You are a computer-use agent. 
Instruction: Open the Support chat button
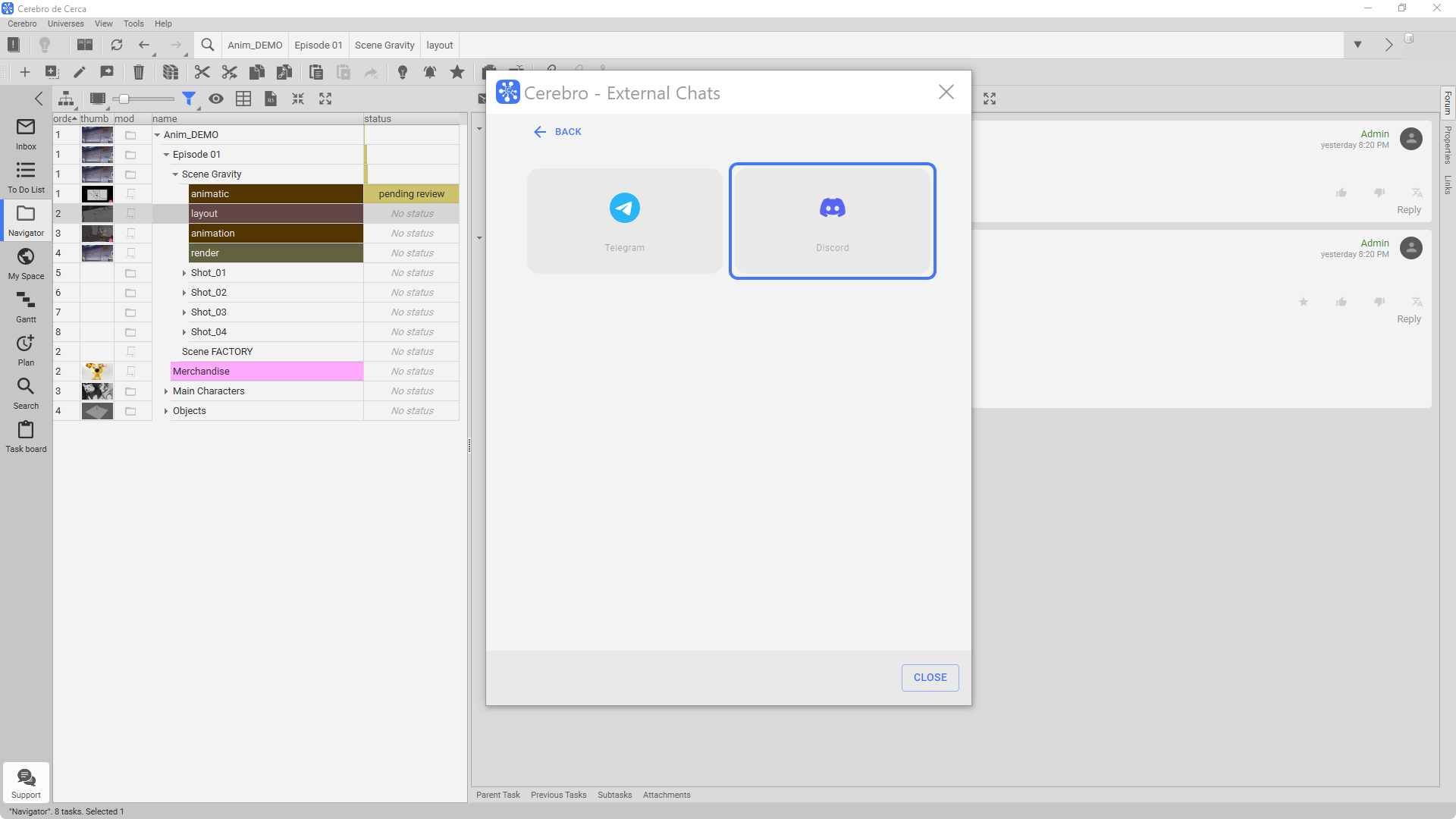pos(26,783)
